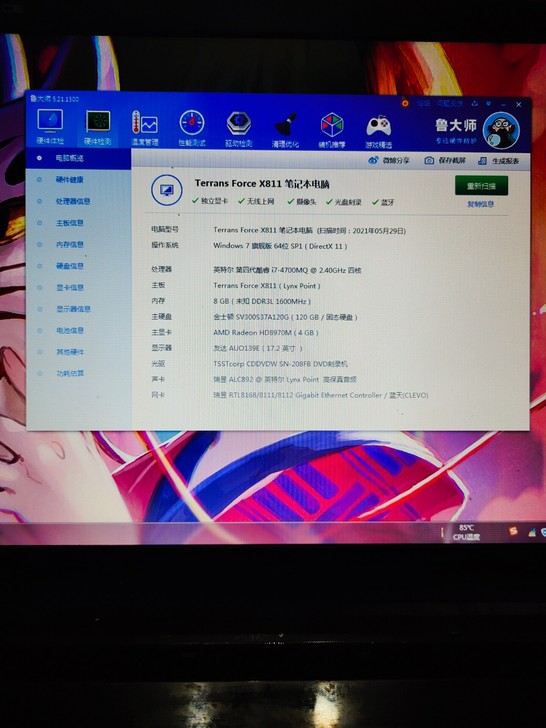546x728 pixels.
Task: Click the green 重新扫描 rescan button
Action: click(x=481, y=186)
